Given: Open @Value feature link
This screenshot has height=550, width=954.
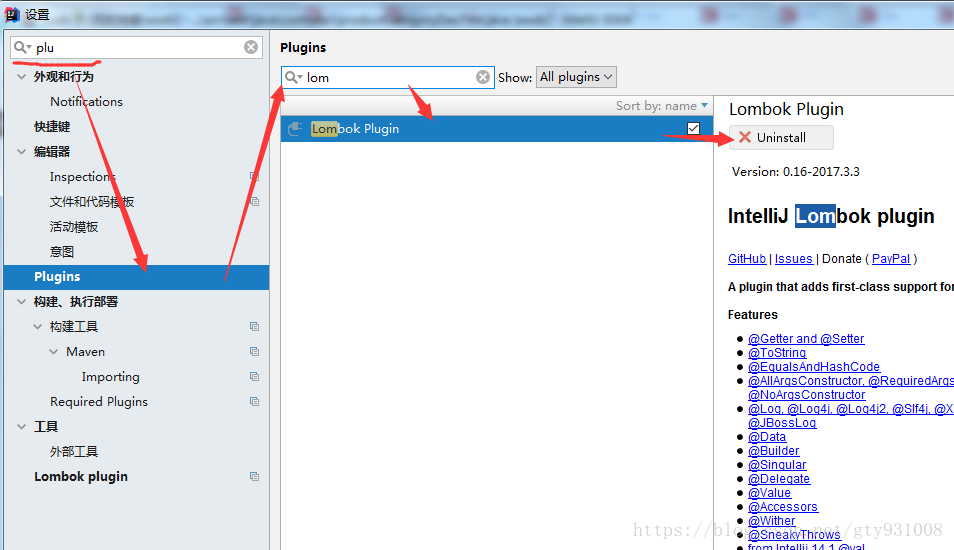Looking at the screenshot, I should tap(769, 493).
